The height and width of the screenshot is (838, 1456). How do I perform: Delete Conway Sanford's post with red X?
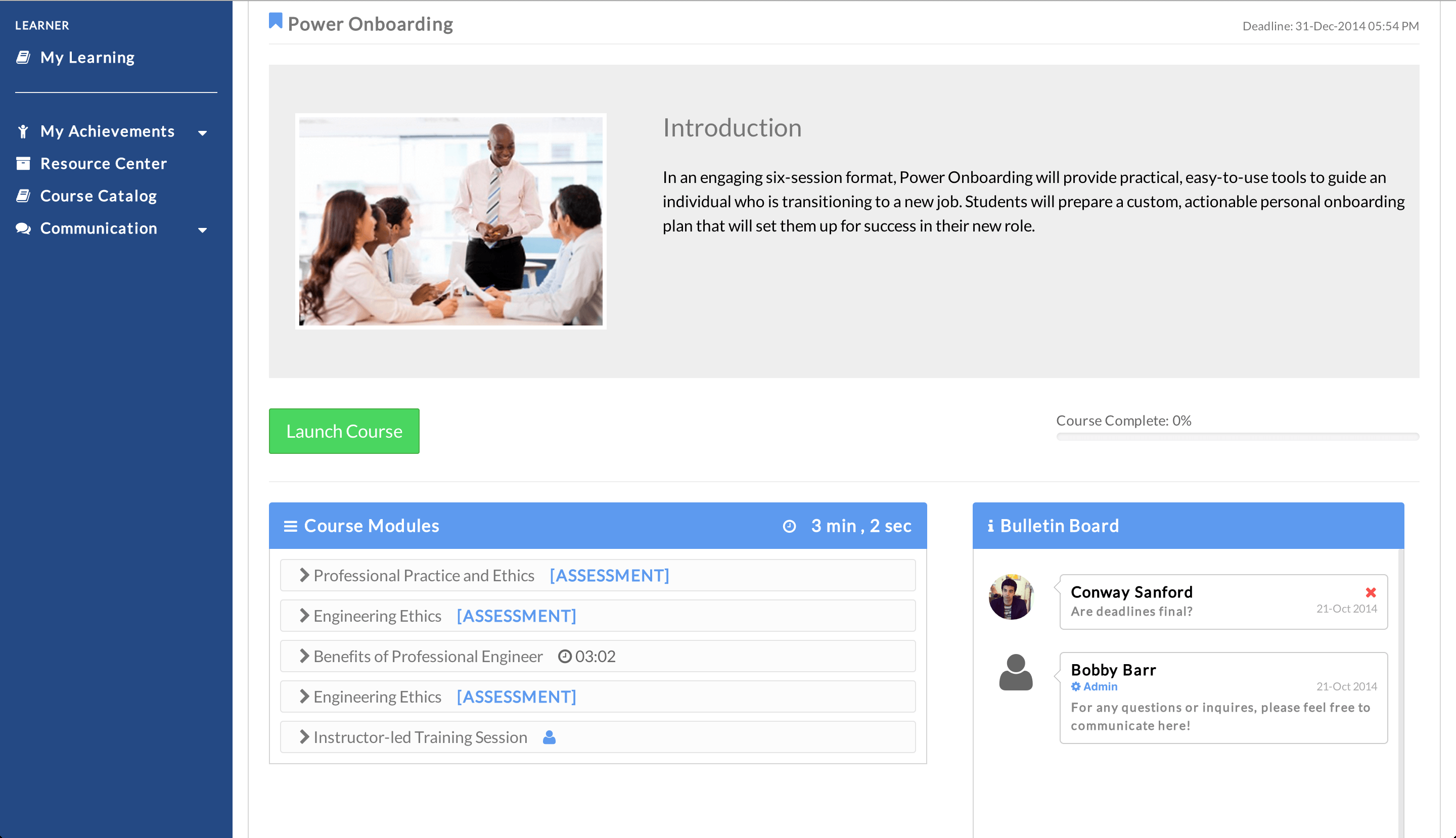(1371, 592)
